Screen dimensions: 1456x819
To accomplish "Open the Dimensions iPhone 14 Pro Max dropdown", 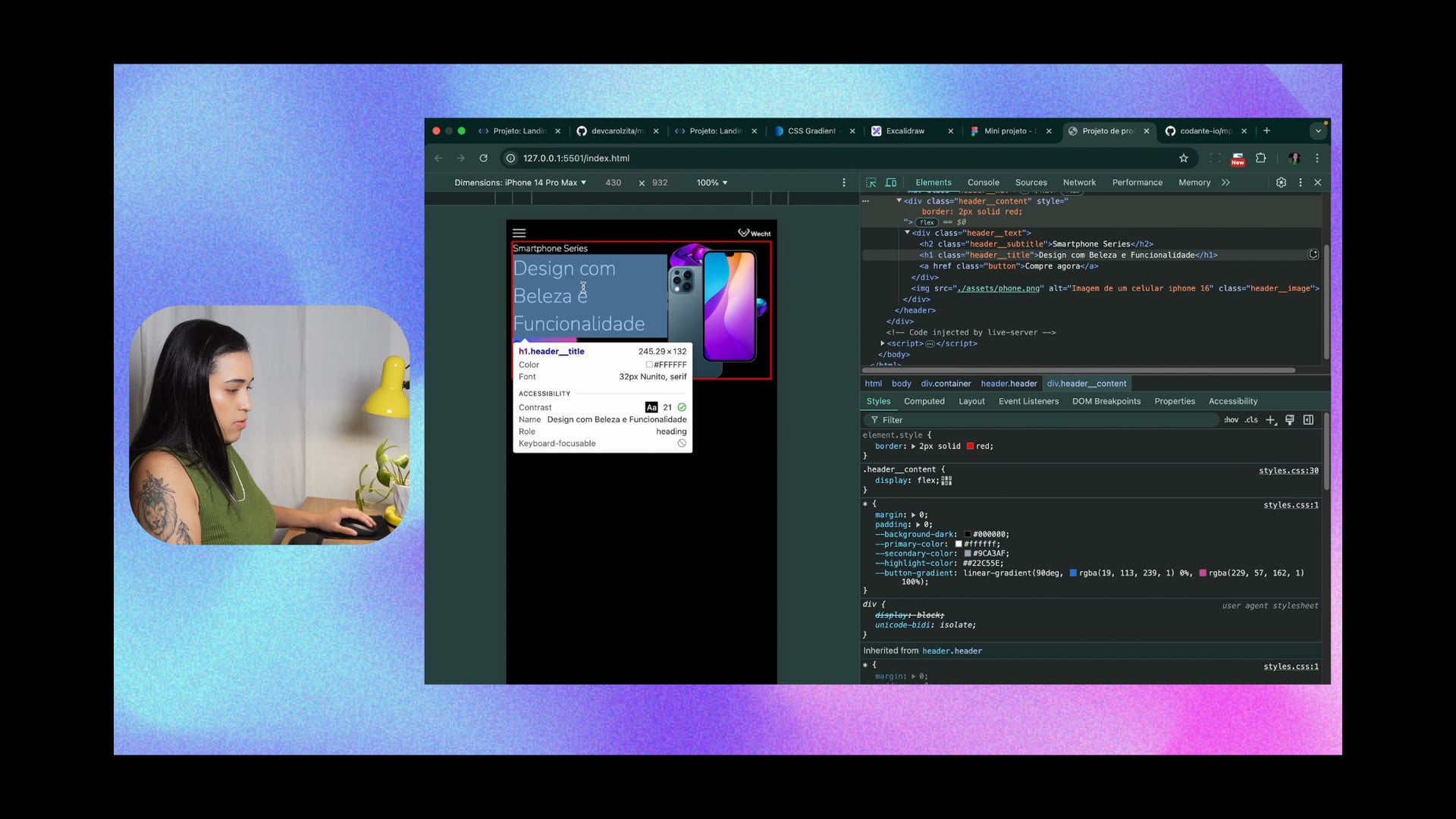I will click(x=520, y=183).
